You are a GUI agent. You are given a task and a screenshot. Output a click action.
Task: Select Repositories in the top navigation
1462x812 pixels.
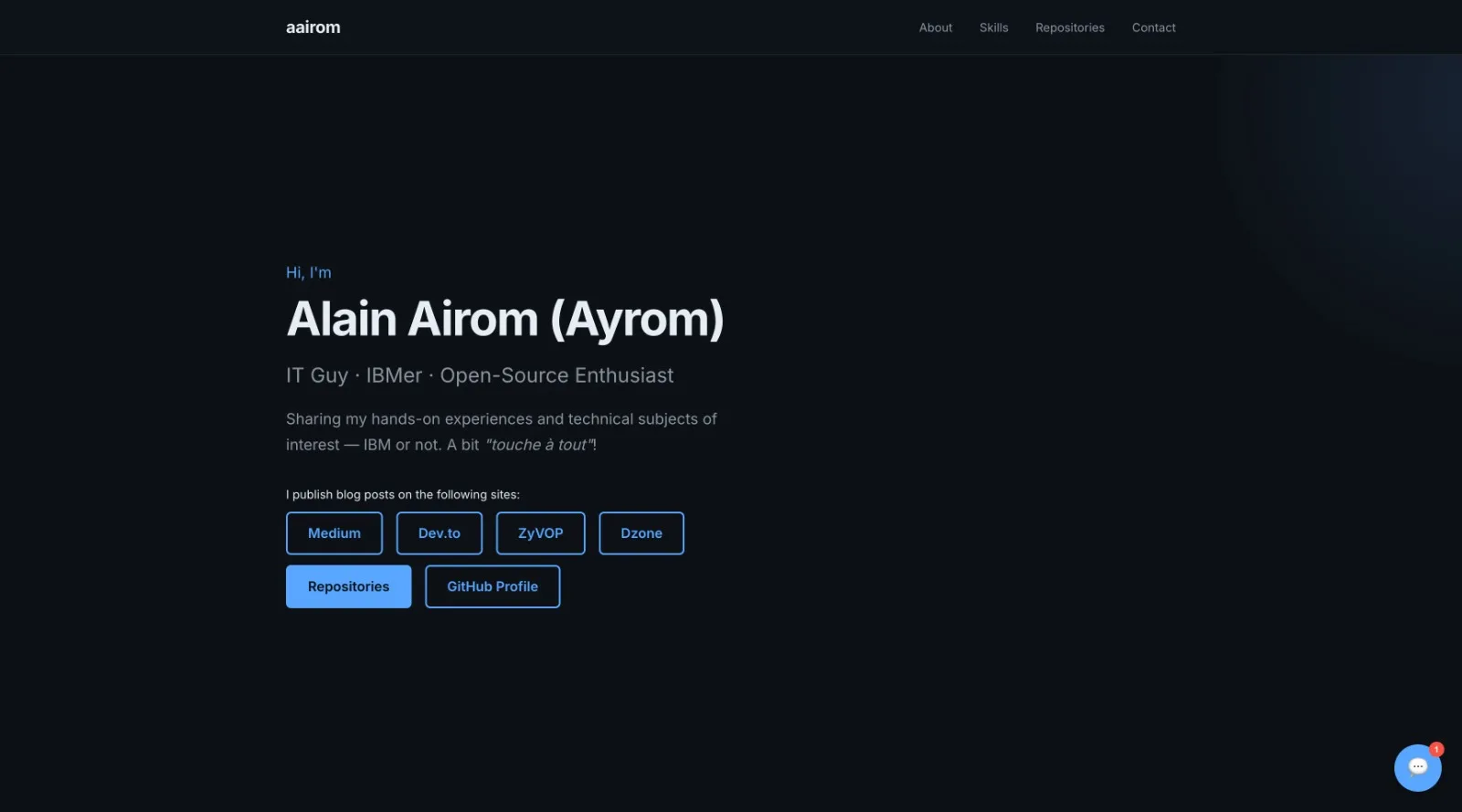point(1070,27)
